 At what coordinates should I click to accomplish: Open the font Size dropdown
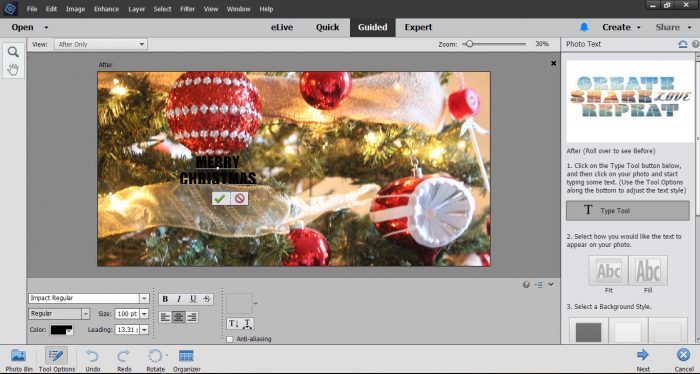(144, 314)
